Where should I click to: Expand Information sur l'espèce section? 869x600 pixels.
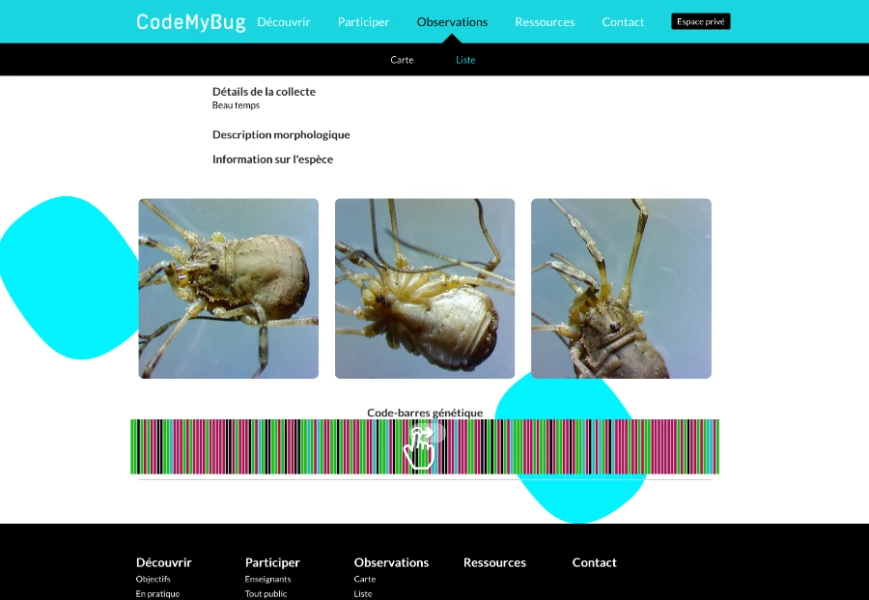(272, 159)
